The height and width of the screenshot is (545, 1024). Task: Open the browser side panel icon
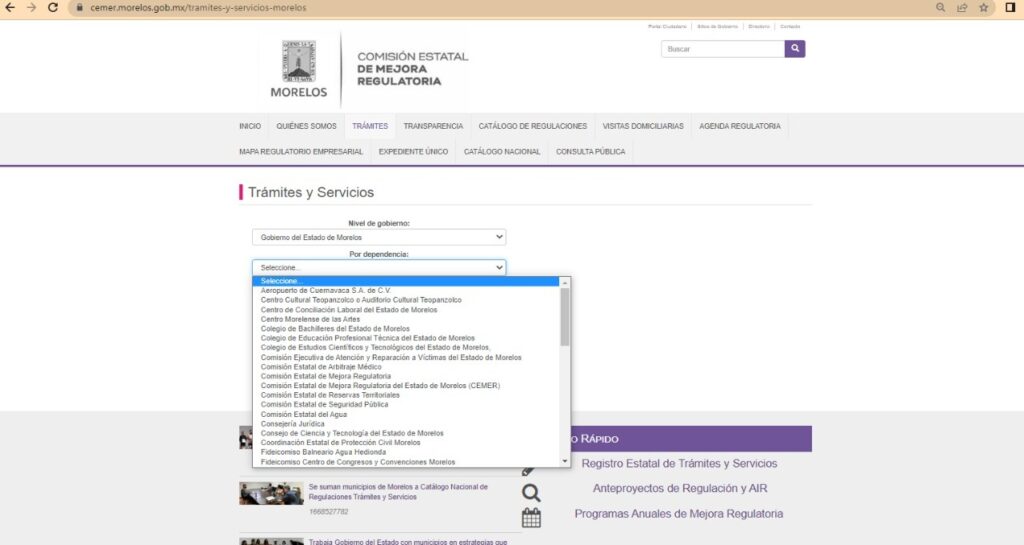click(x=1010, y=8)
